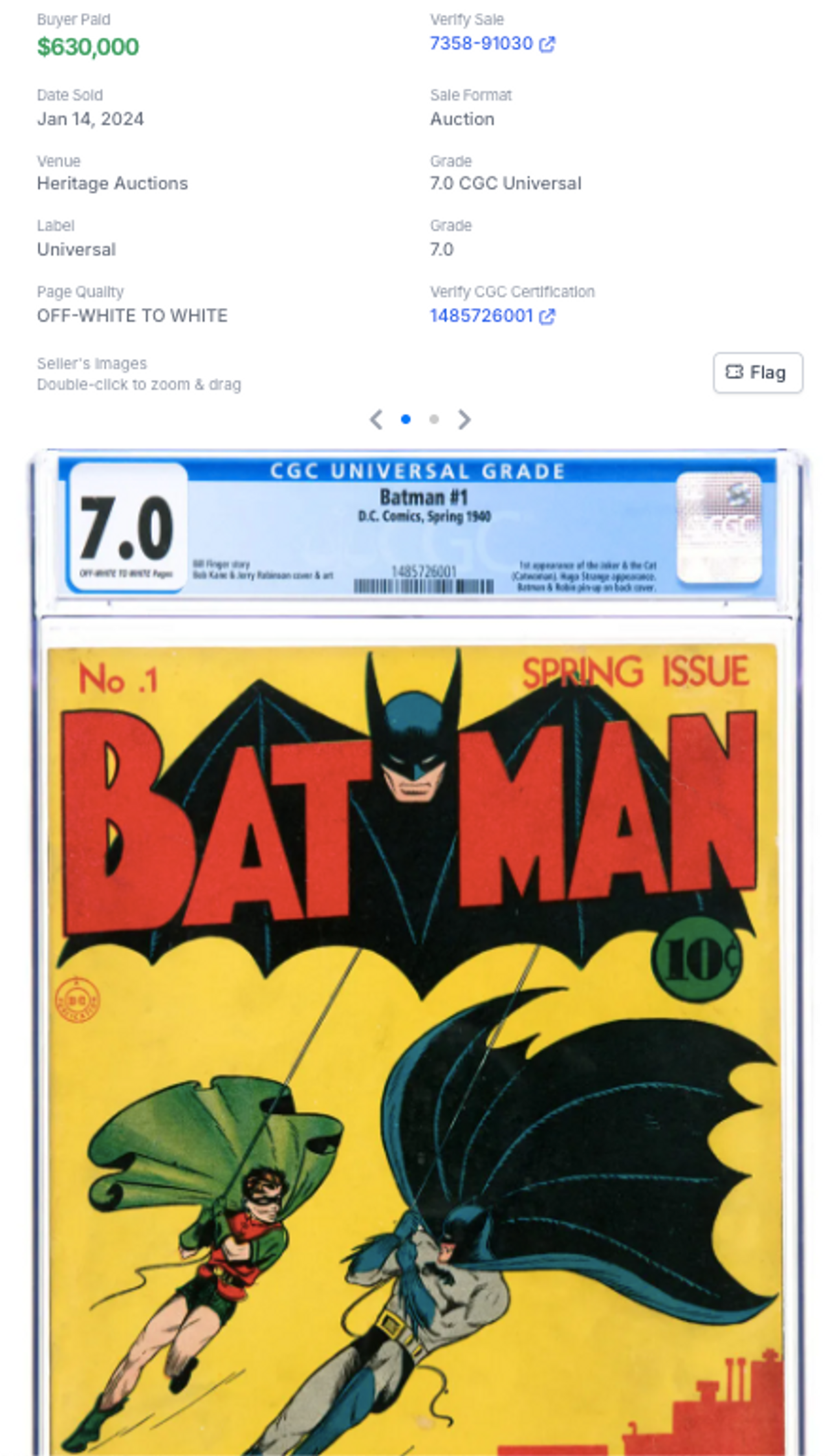Click the DC publication seal on cover
Image resolution: width=828 pixels, height=1456 pixels.
pos(78,1000)
